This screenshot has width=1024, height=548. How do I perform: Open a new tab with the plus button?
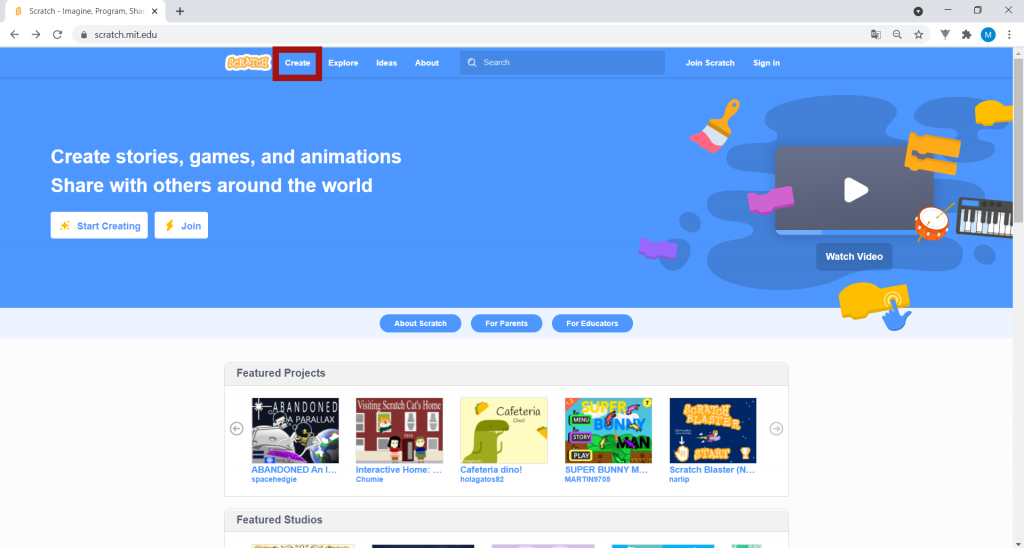click(x=180, y=11)
